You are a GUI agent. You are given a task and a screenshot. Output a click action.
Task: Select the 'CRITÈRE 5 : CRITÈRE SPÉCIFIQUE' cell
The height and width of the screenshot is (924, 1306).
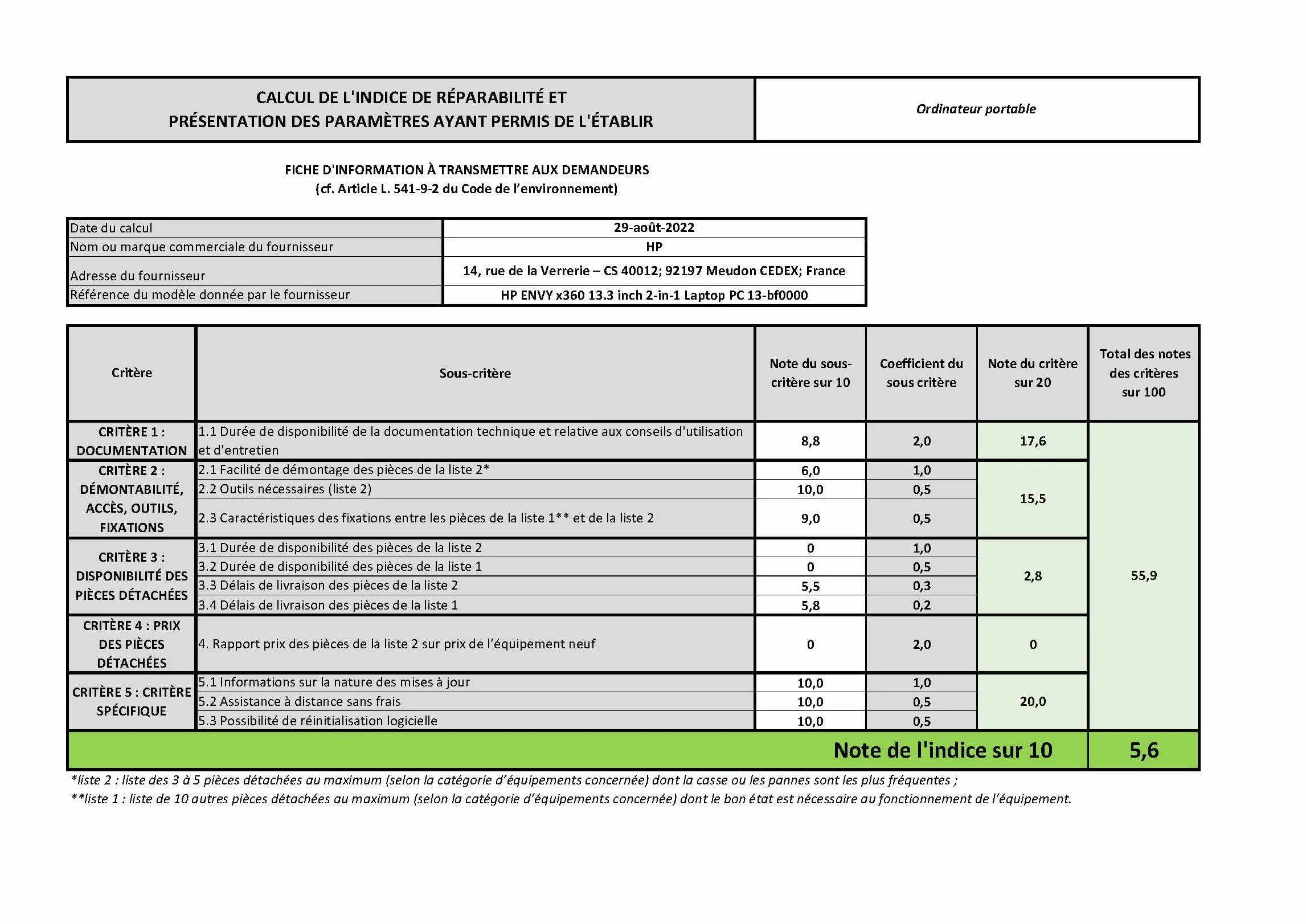tap(132, 701)
